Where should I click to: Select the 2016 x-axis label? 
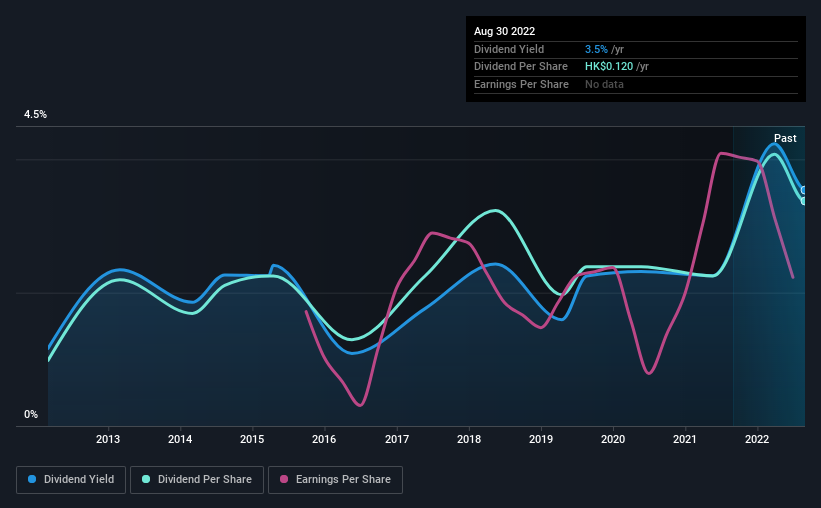(x=324, y=439)
